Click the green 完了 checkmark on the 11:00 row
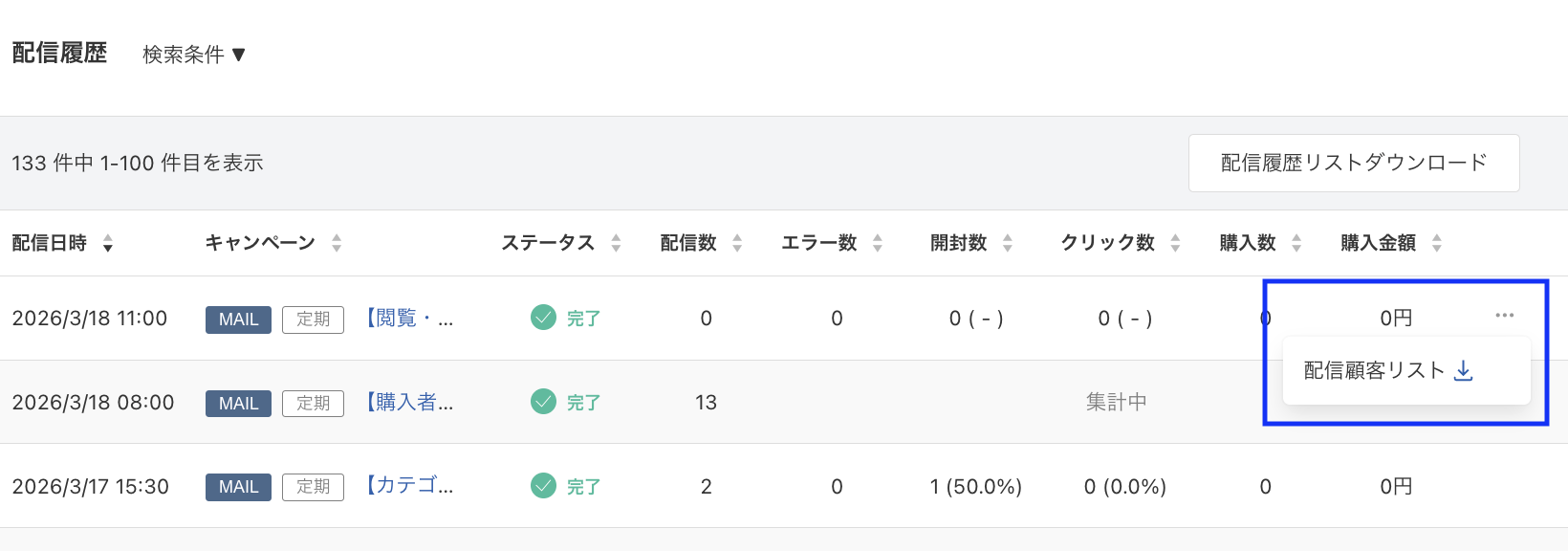This screenshot has width=1568, height=551. tap(542, 319)
